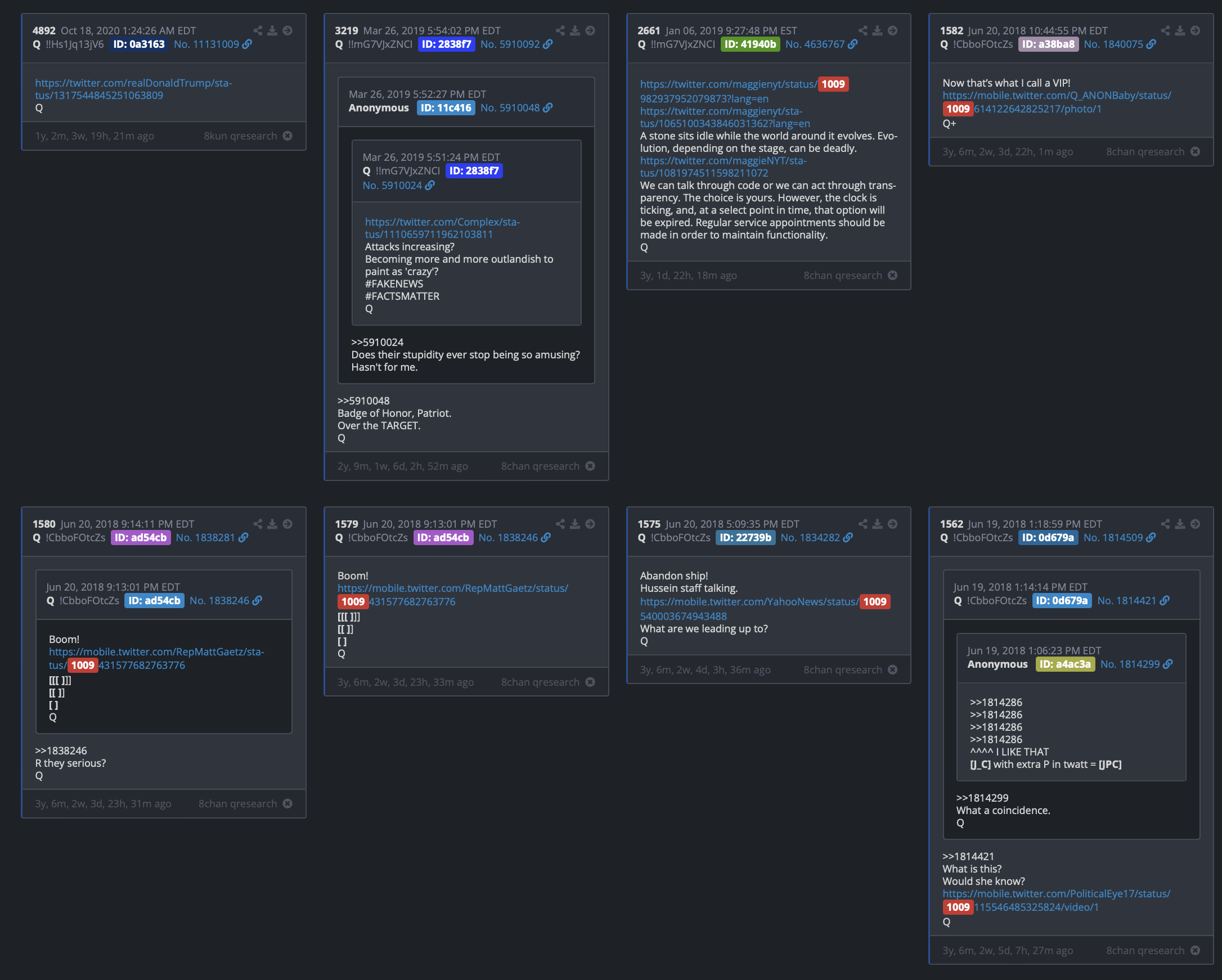Viewport: 1222px width, 980px height.
Task: Open the PoliticalEye17 video link
Action: [1057, 900]
